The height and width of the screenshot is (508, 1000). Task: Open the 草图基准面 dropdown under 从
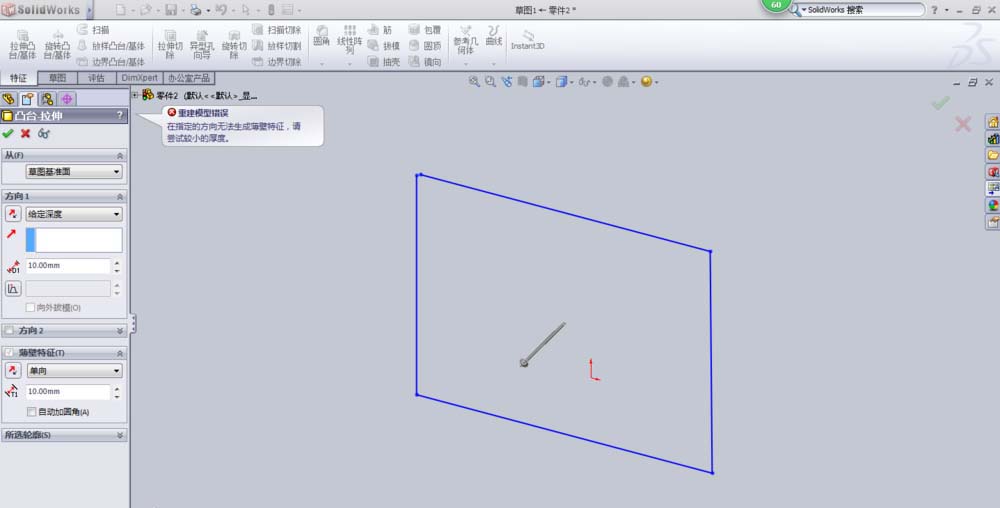point(74,171)
